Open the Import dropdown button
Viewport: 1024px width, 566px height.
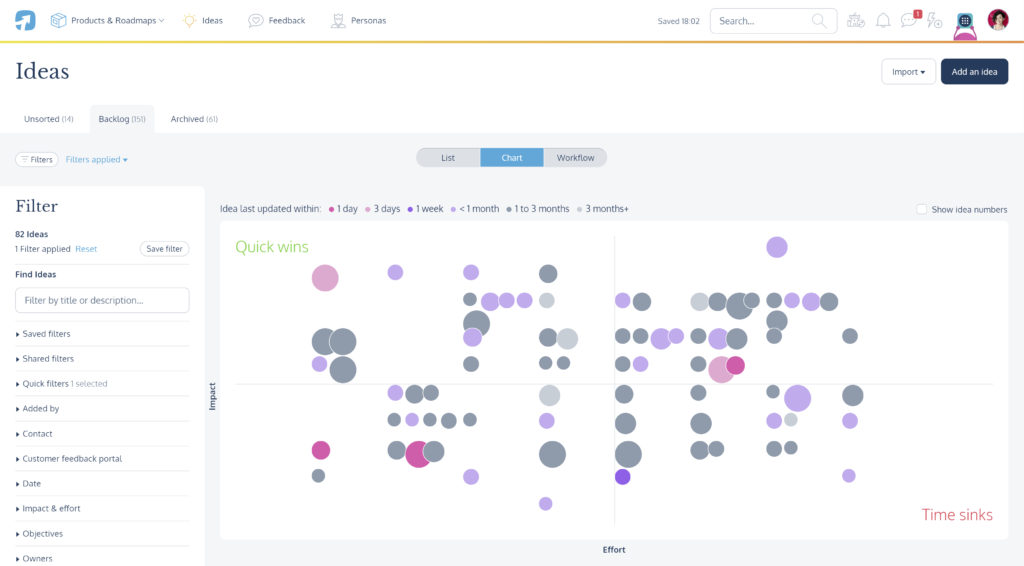tap(908, 72)
